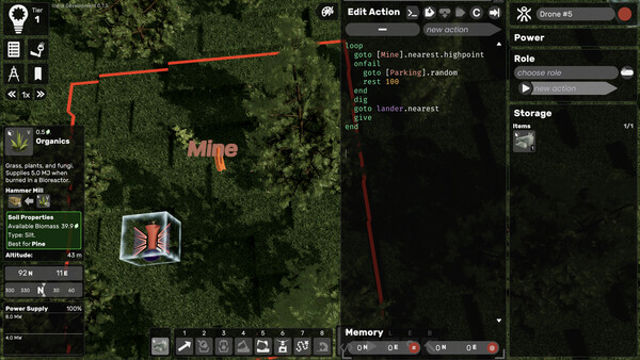Select hotbar slot 7 path tool
The image size is (640, 360).
pos(302,347)
